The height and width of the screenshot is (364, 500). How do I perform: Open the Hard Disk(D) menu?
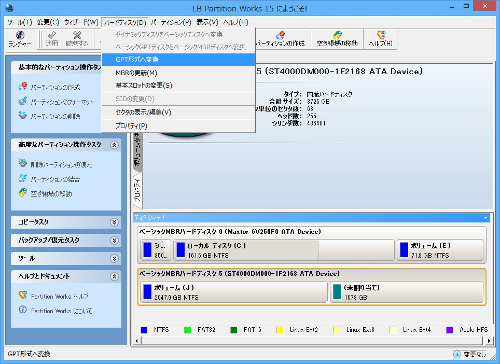coord(125,22)
